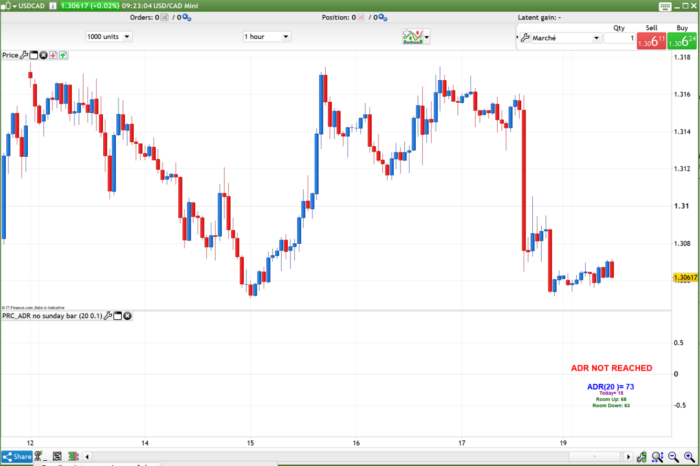Screen dimensions: 700x466
Task: Click the ADR(20)= 73 label
Action: [610, 387]
